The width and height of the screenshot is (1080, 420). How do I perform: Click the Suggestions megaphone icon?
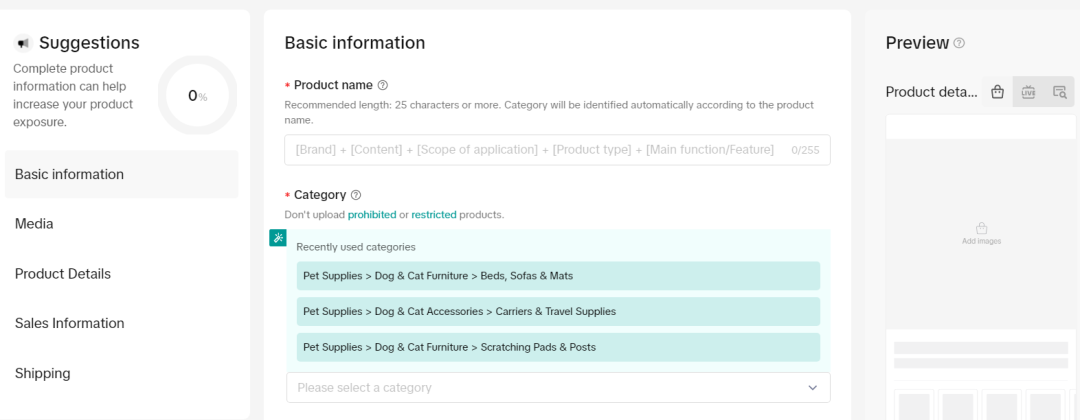click(23, 43)
